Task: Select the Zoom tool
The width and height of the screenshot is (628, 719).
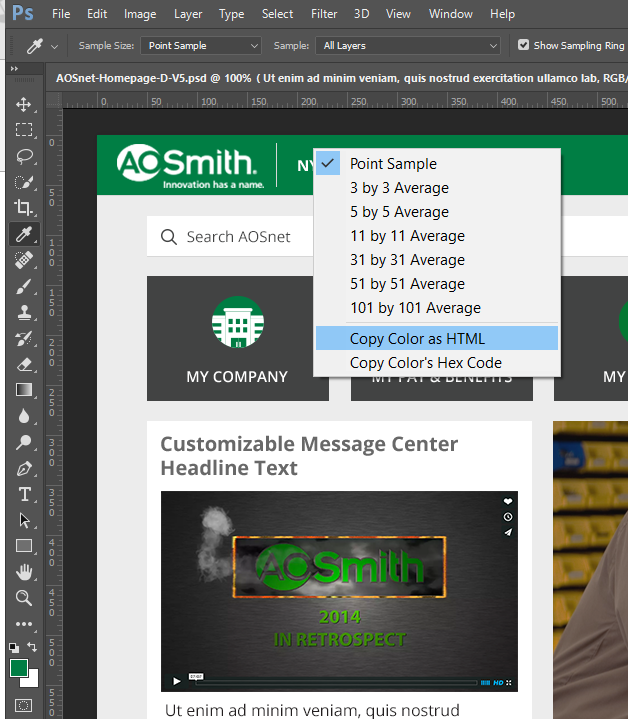Action: (24, 598)
